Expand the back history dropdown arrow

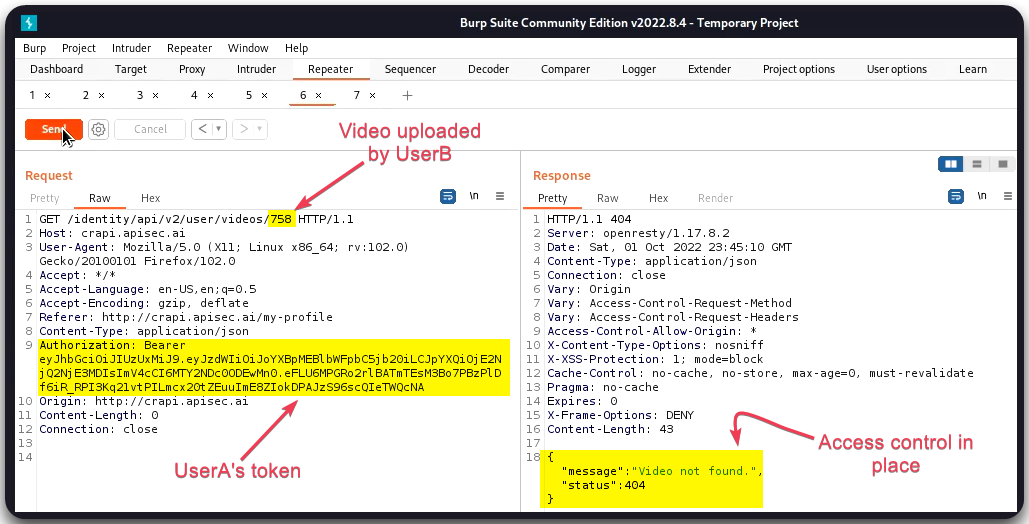click(218, 129)
